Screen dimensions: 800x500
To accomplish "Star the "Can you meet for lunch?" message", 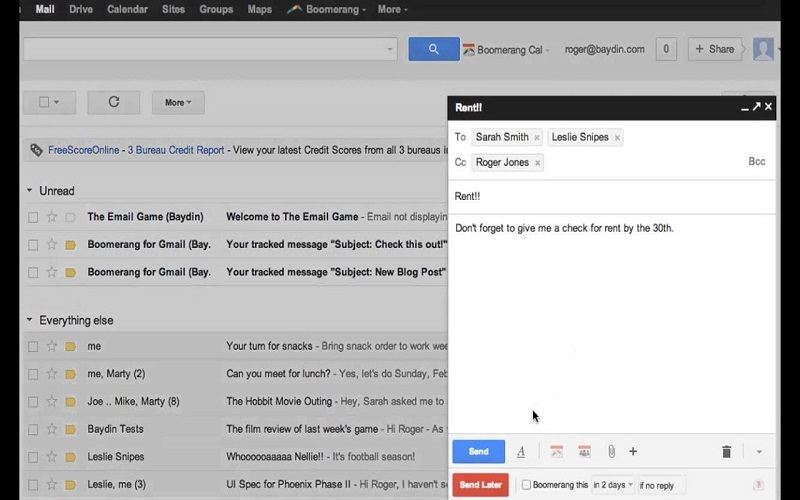I will click(52, 373).
